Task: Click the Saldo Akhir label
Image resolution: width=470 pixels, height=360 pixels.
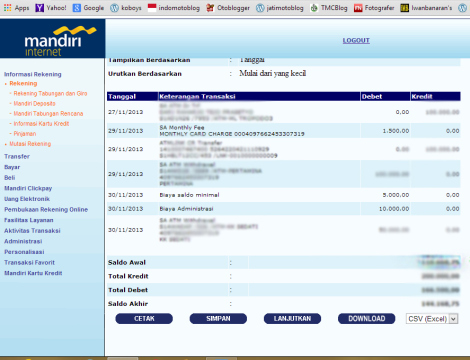Action: tap(128, 304)
